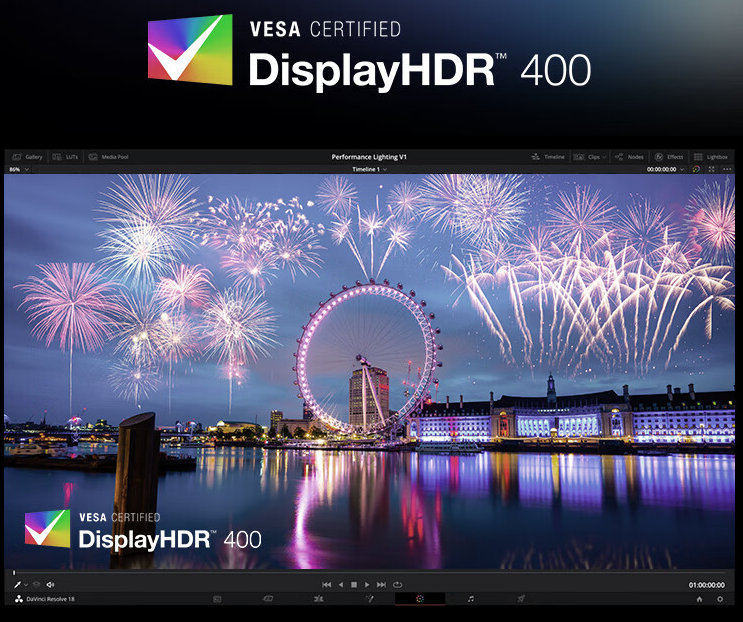This screenshot has height=622, width=743.
Task: Open the 86% viewer zoom dropdown
Action: point(18,169)
